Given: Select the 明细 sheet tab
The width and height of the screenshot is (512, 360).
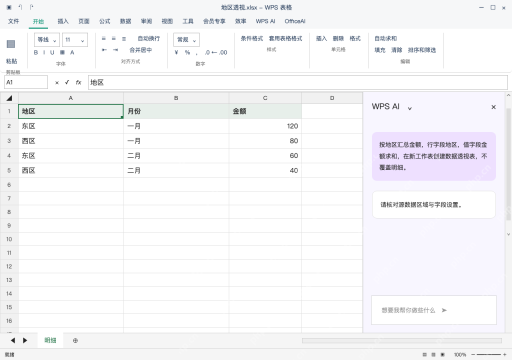Looking at the screenshot, I should click(50, 340).
